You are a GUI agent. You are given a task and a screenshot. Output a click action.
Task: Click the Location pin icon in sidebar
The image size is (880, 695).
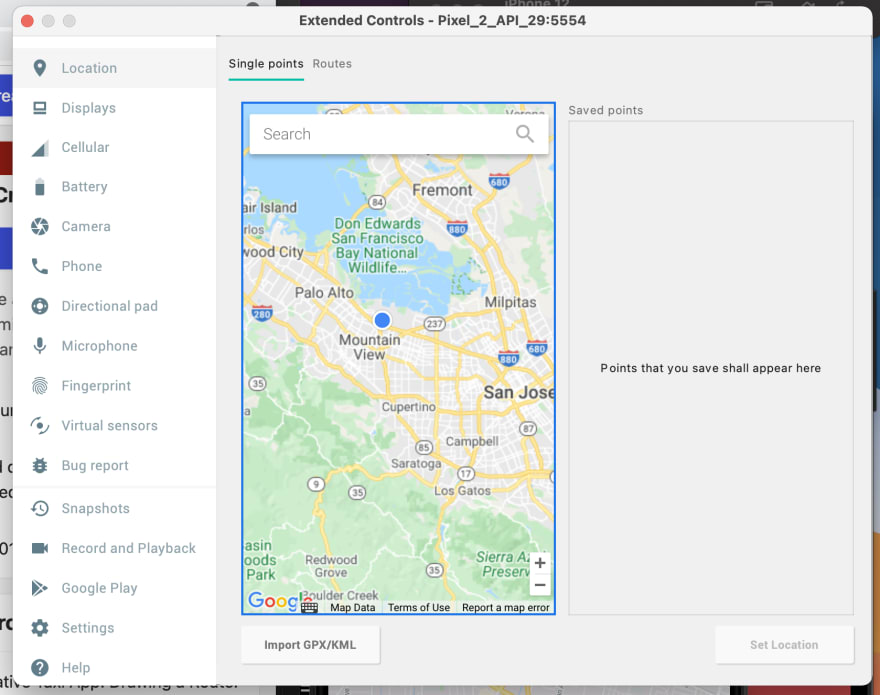click(x=39, y=68)
